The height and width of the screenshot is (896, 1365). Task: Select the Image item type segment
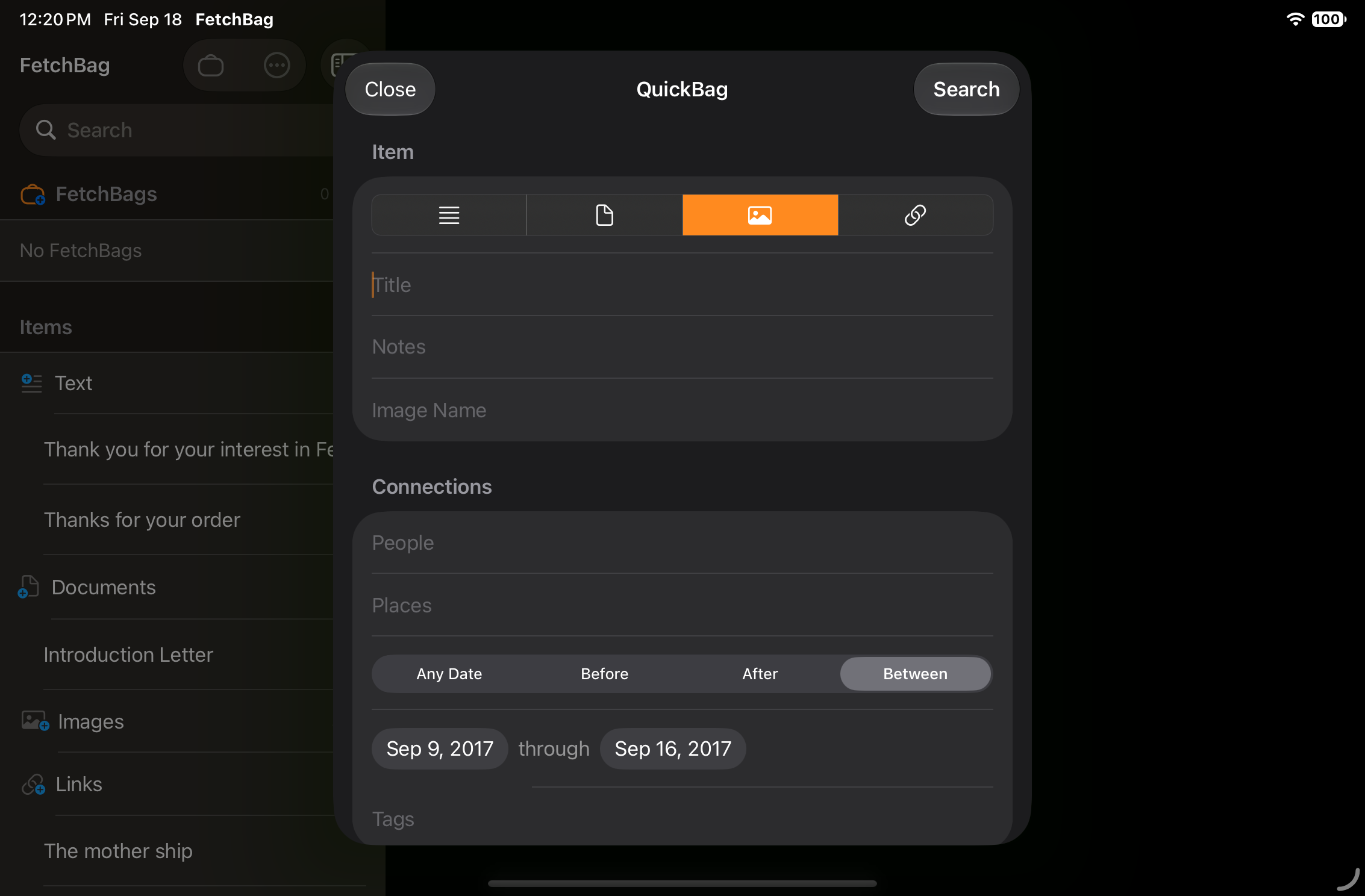(x=760, y=215)
